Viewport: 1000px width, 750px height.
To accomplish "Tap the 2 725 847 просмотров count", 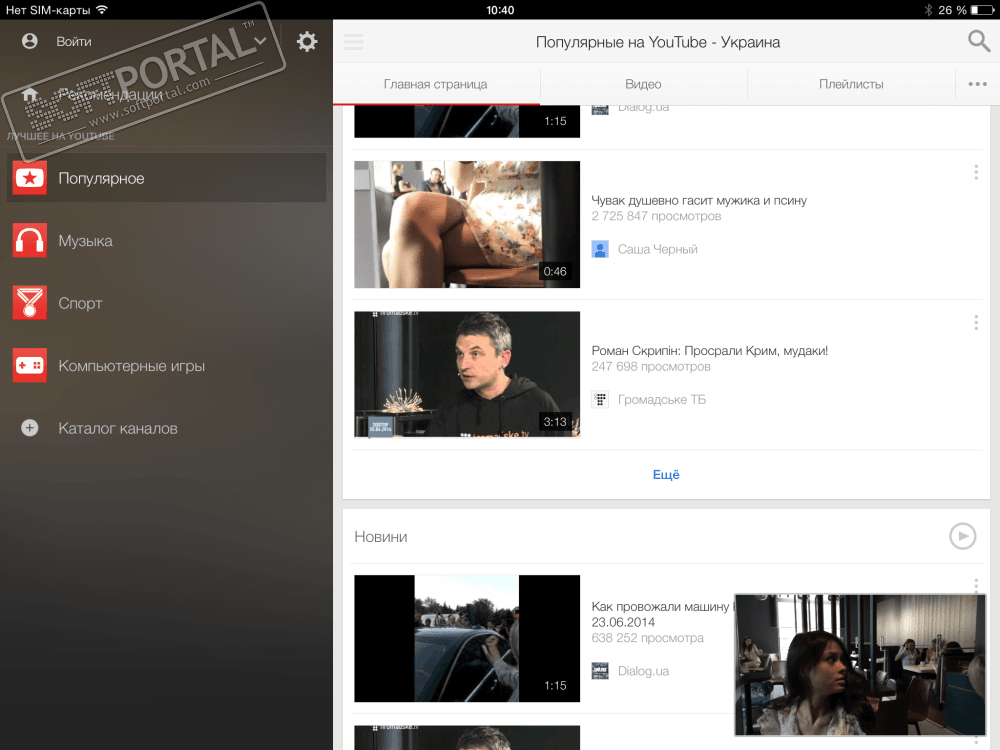I will [x=656, y=216].
